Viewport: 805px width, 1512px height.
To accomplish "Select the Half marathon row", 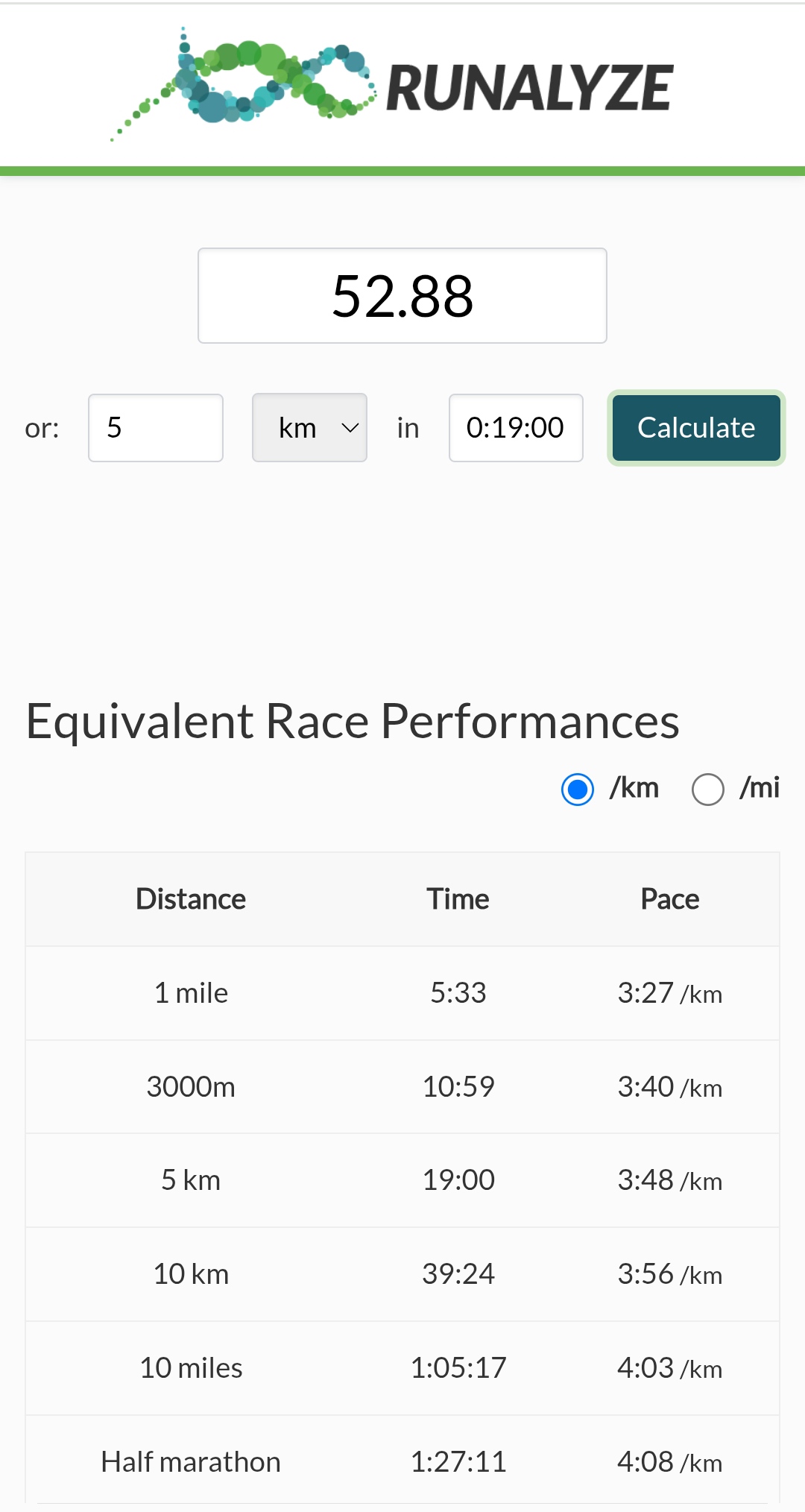I will [x=402, y=1461].
